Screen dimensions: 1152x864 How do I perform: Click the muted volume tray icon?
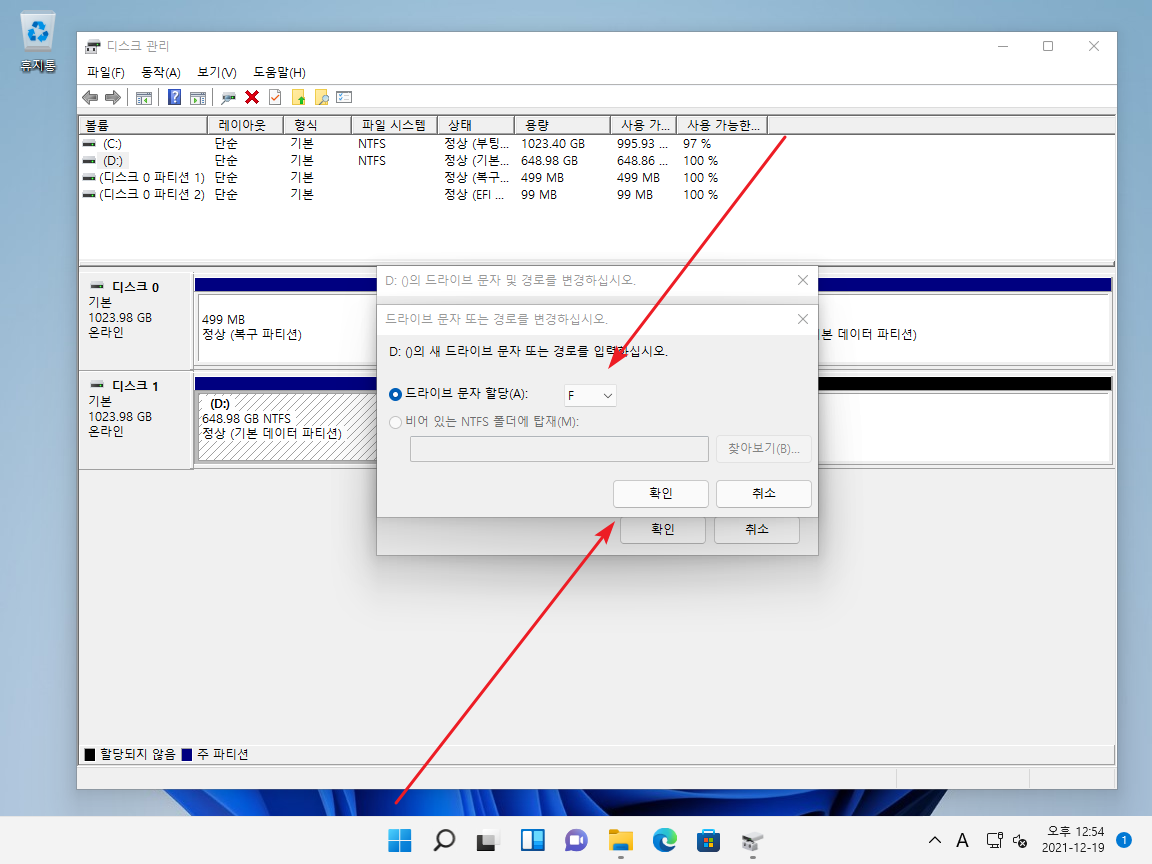click(x=1019, y=840)
